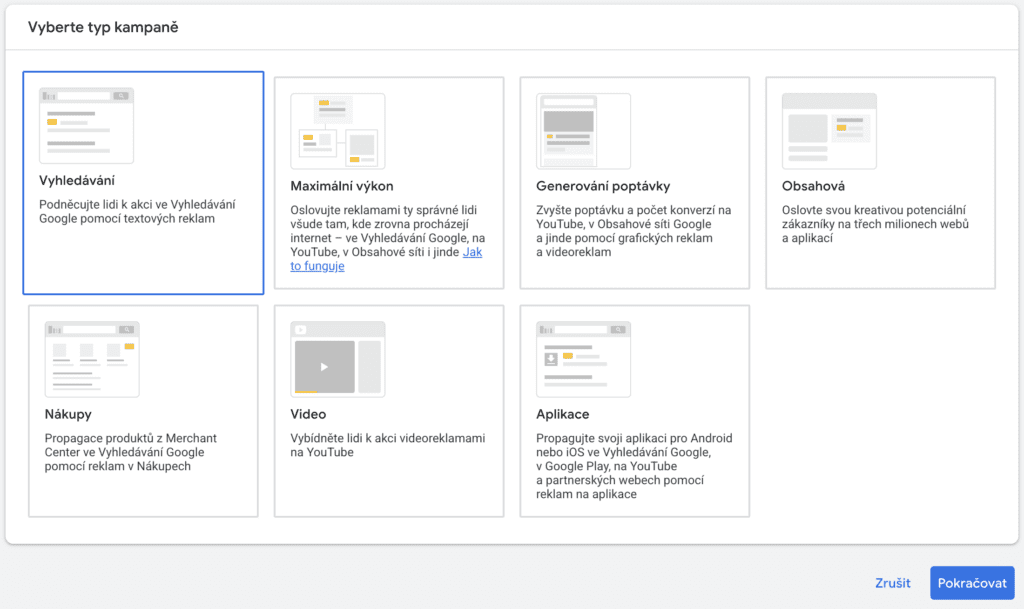Screen dimensions: 1024x609
Task: Pick the Aplikace campaign type title
Action: point(563,414)
